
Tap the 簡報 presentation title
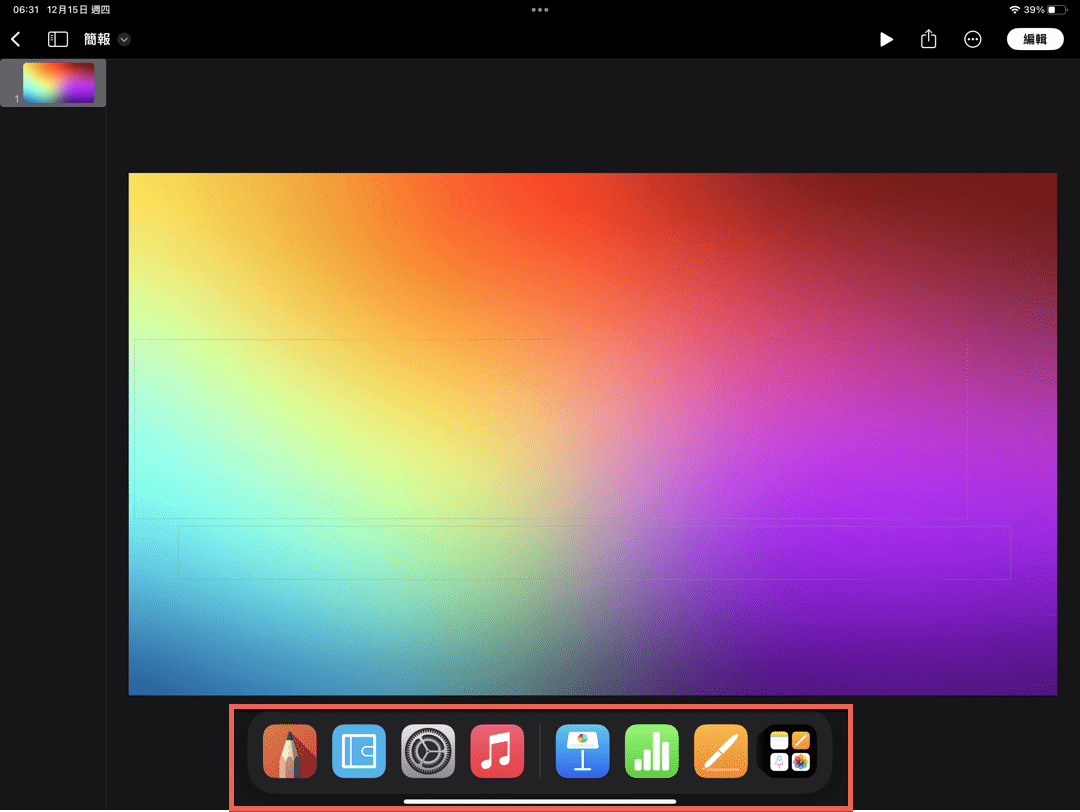(97, 39)
